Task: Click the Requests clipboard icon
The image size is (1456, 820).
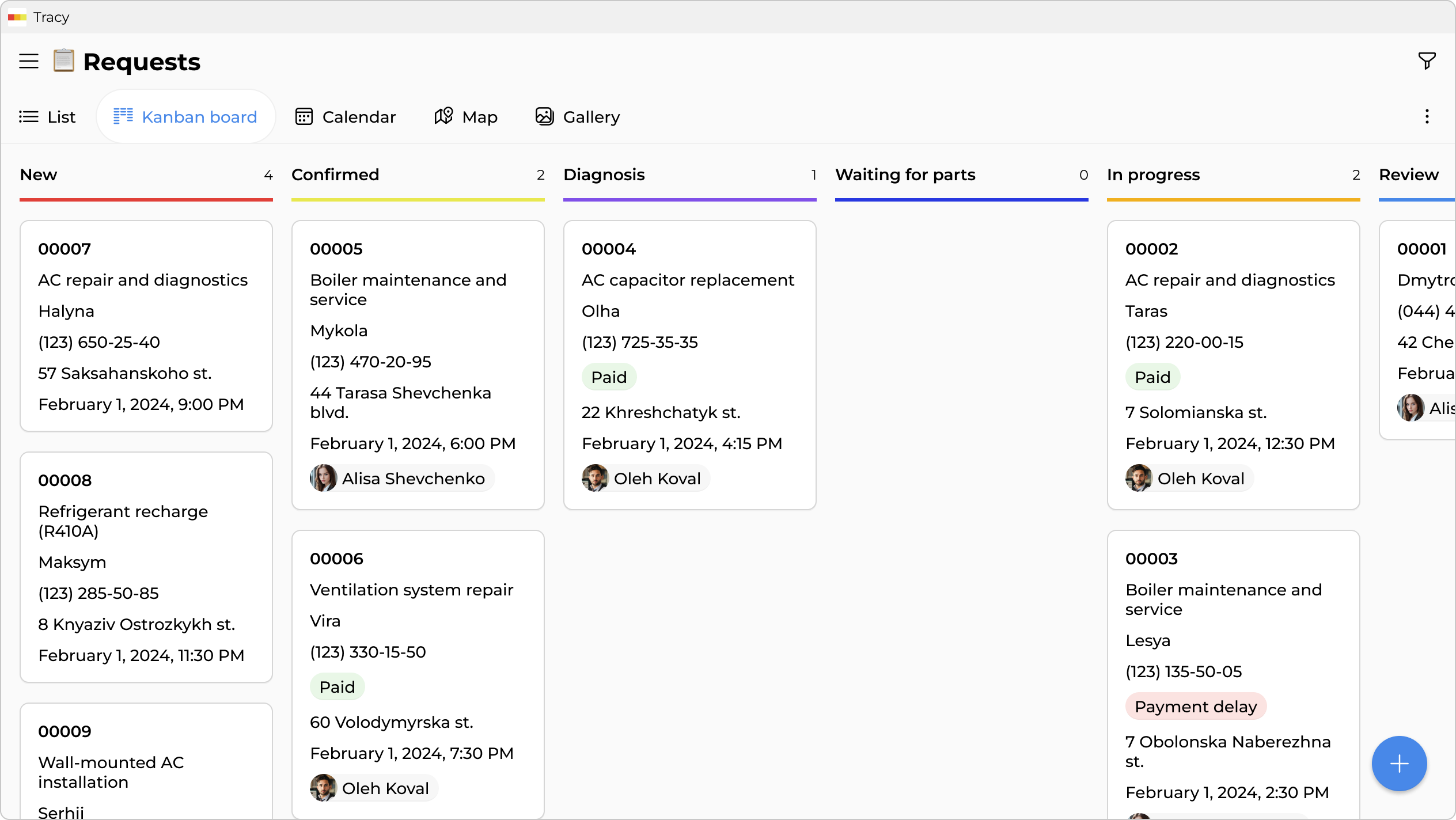Action: point(64,60)
